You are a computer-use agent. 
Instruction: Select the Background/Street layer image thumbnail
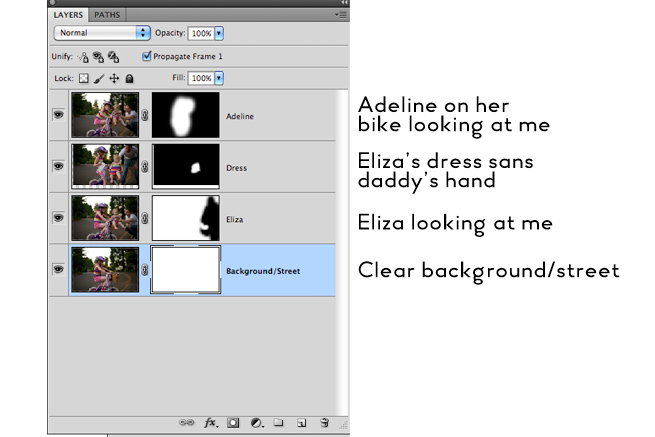coord(105,270)
